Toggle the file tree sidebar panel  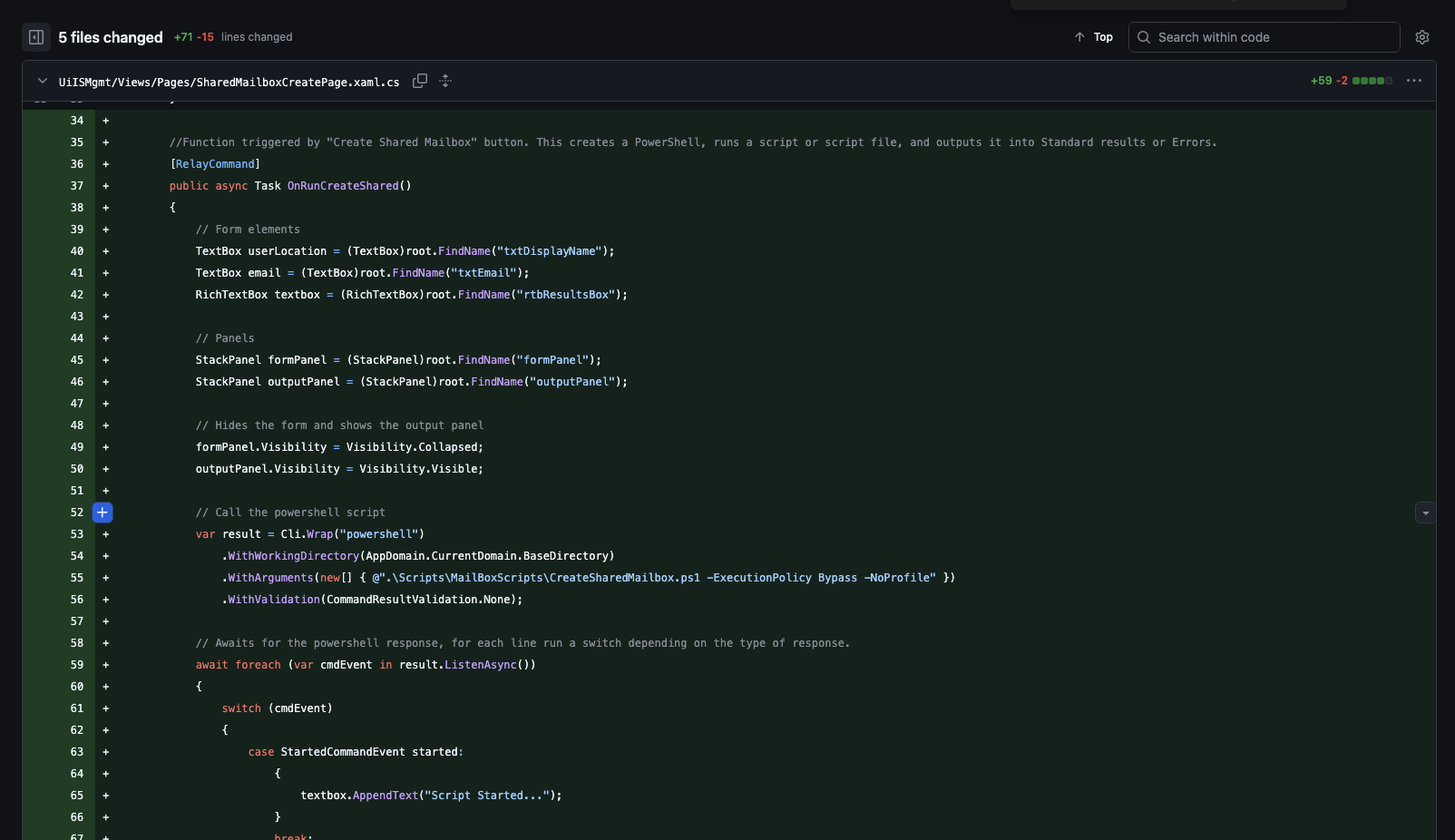tap(36, 37)
